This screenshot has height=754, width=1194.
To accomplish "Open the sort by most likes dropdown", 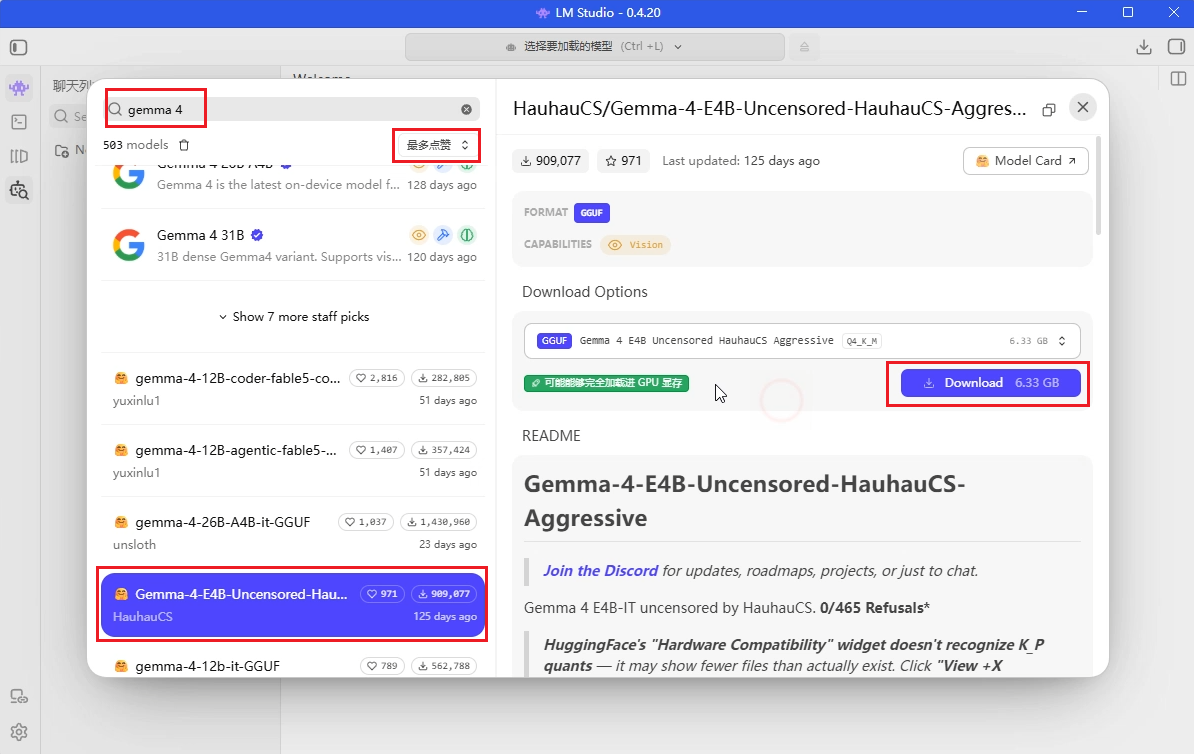I will [437, 145].
